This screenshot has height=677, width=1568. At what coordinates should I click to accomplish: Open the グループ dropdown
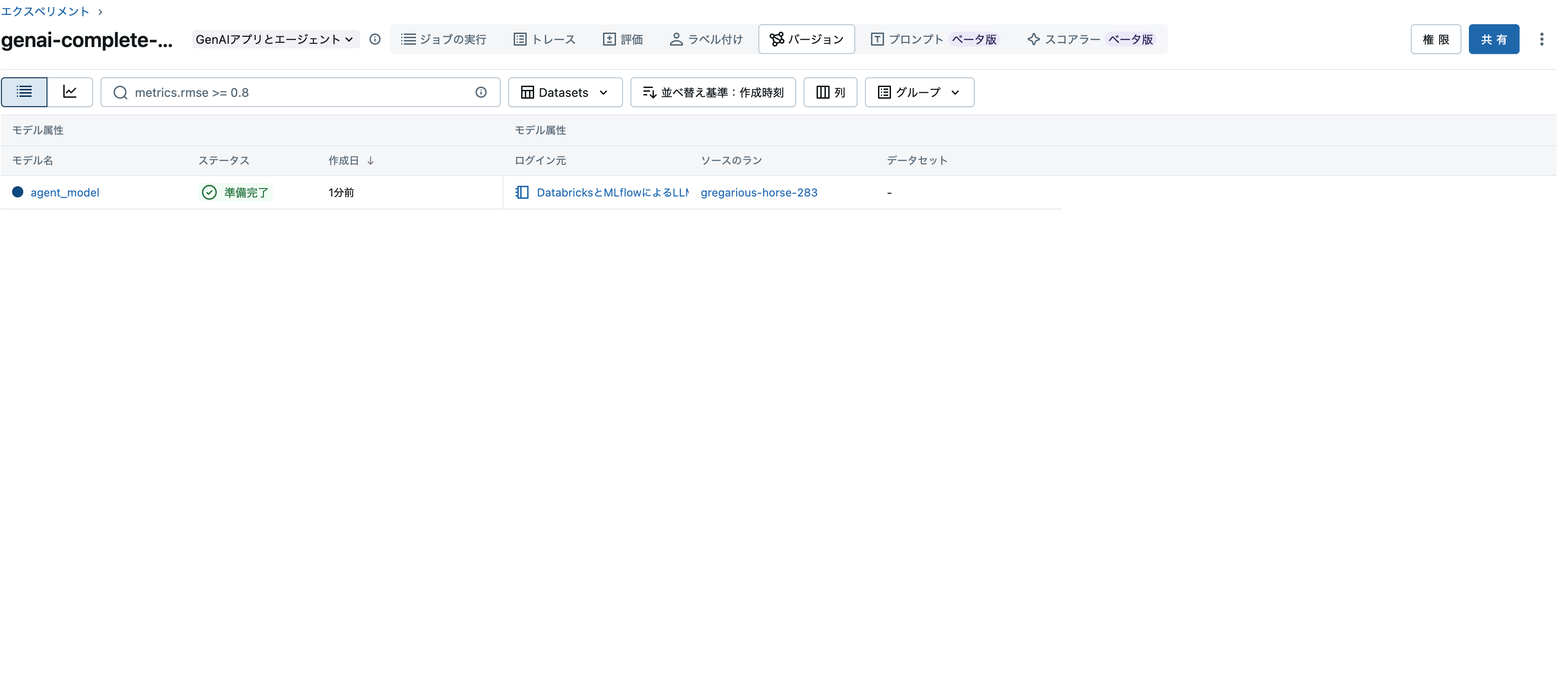918,92
